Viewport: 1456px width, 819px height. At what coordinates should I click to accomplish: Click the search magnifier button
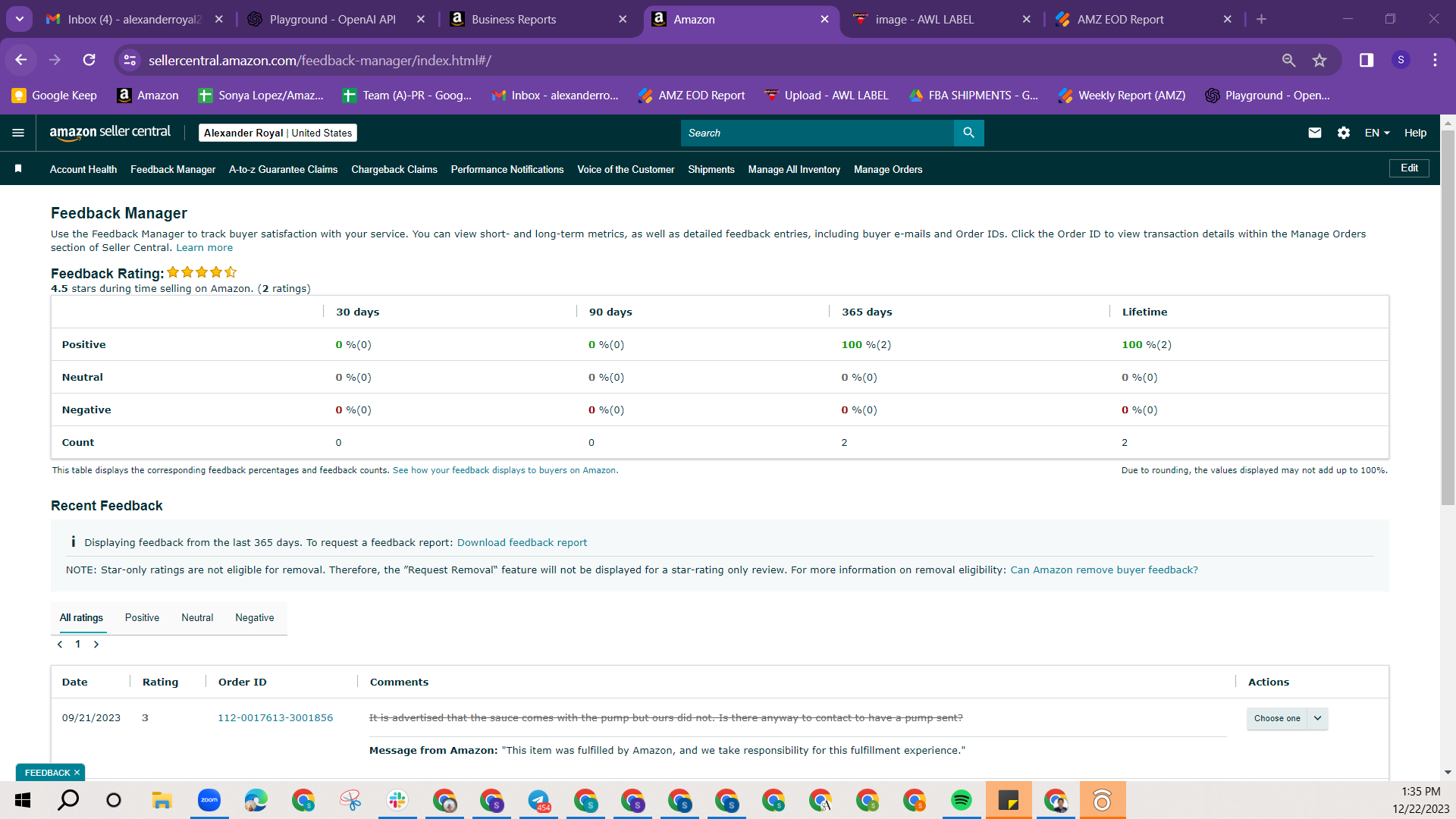click(x=968, y=133)
